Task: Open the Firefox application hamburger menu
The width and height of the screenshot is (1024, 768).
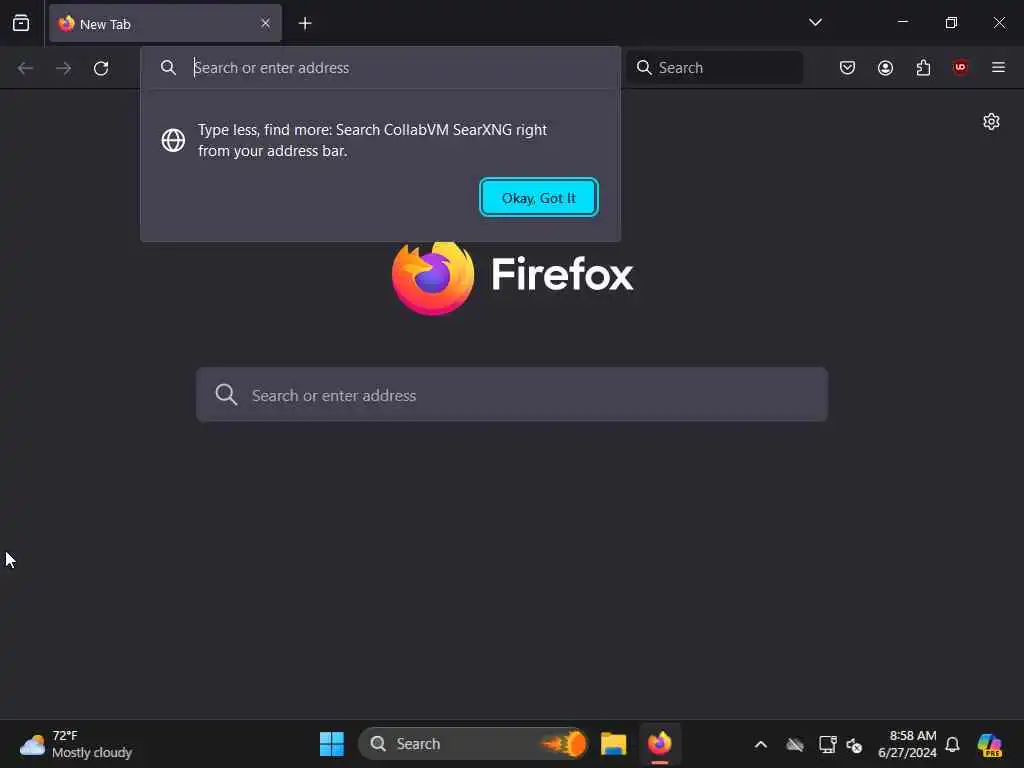Action: [999, 68]
